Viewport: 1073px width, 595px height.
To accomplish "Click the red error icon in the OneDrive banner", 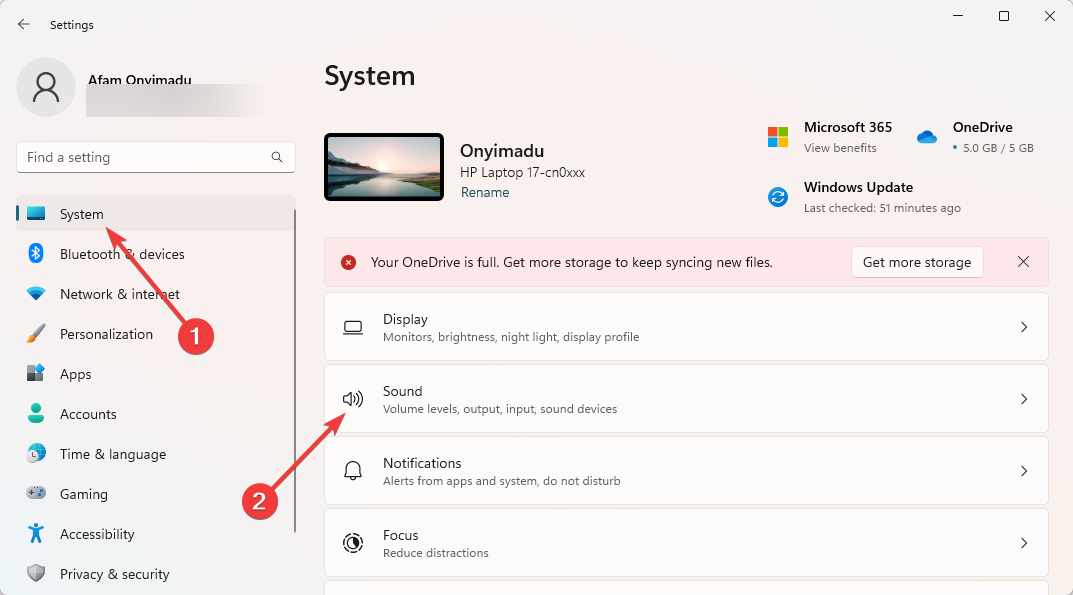I will [348, 262].
